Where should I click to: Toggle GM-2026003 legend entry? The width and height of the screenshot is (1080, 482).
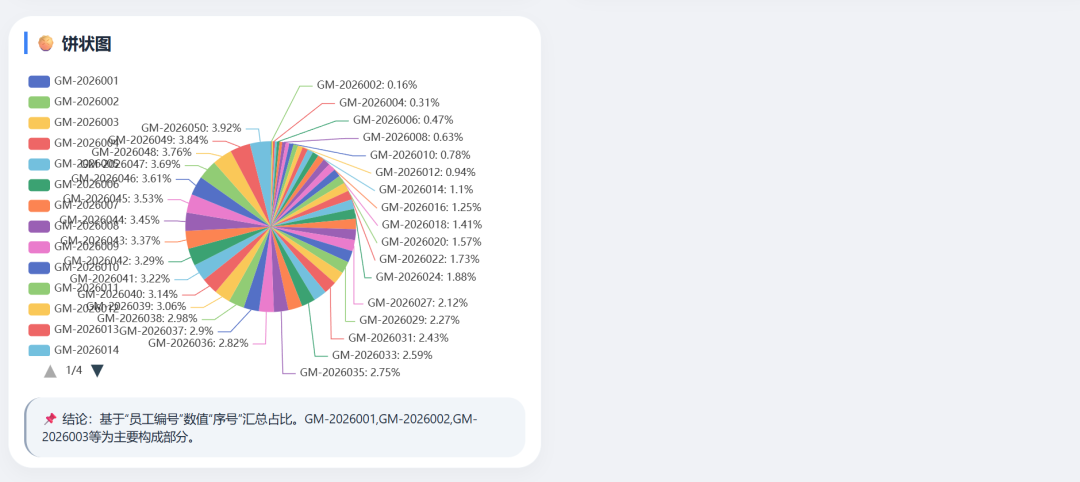(x=74, y=123)
